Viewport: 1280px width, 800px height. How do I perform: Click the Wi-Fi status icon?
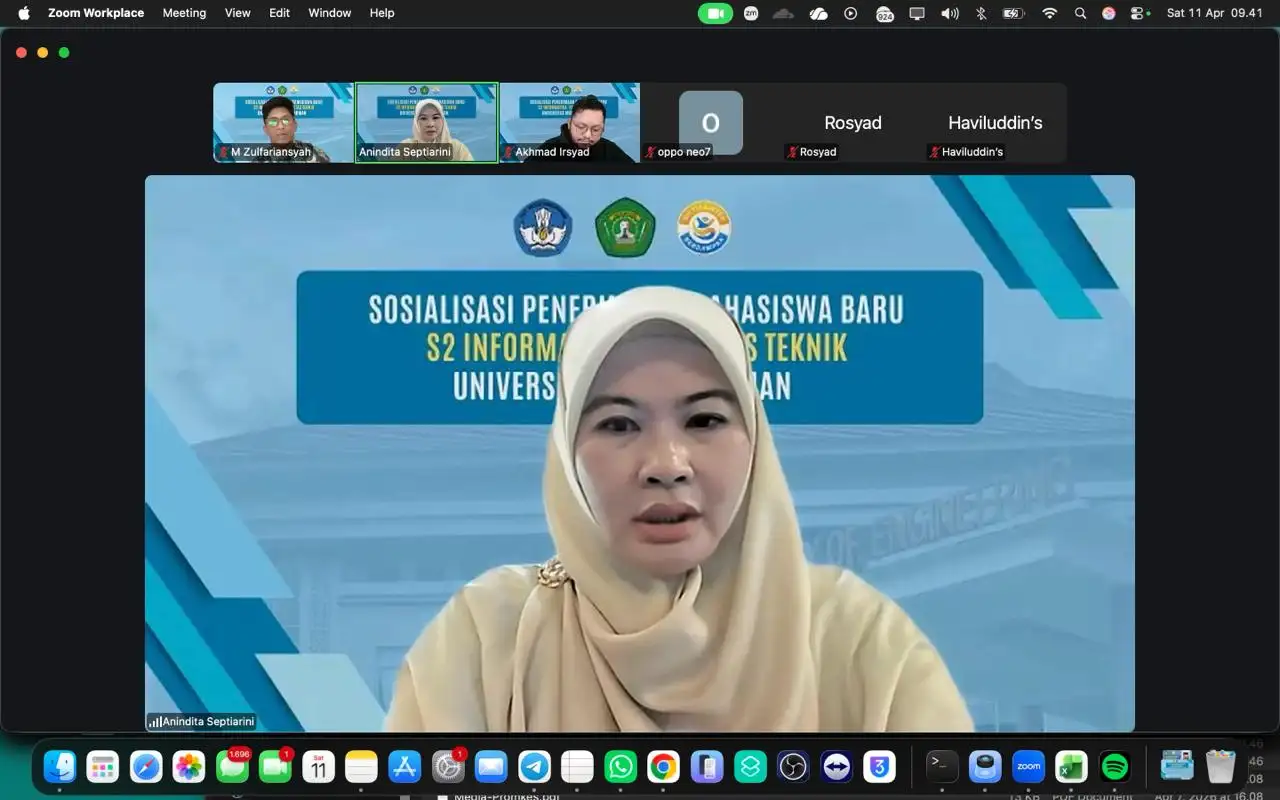pos(1049,13)
